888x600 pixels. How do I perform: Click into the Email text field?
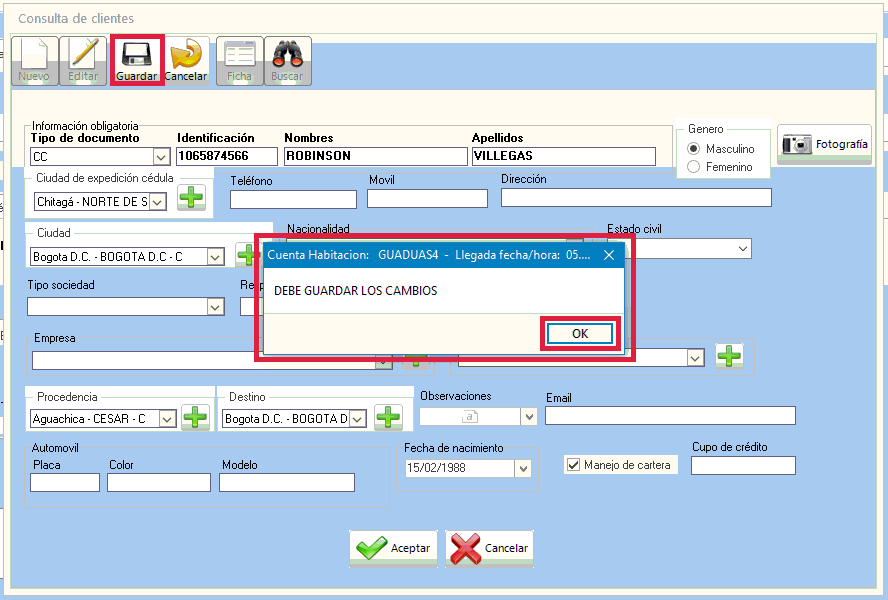point(670,416)
